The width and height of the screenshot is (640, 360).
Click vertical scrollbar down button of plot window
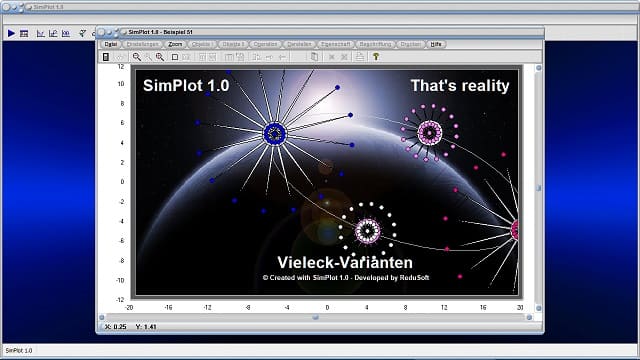(538, 308)
